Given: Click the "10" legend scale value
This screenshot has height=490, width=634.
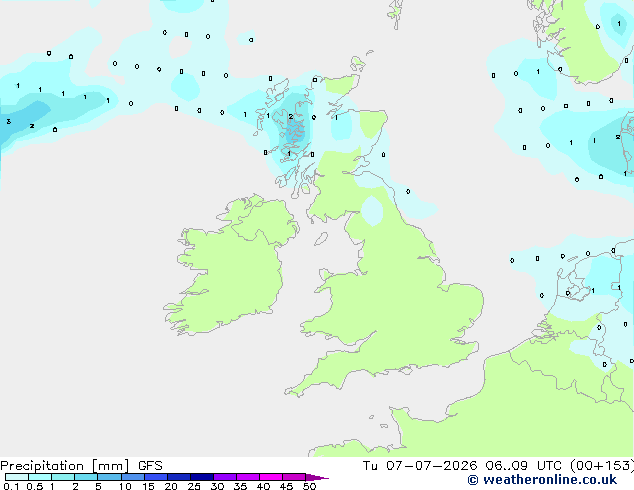Looking at the screenshot, I should 125,486.
